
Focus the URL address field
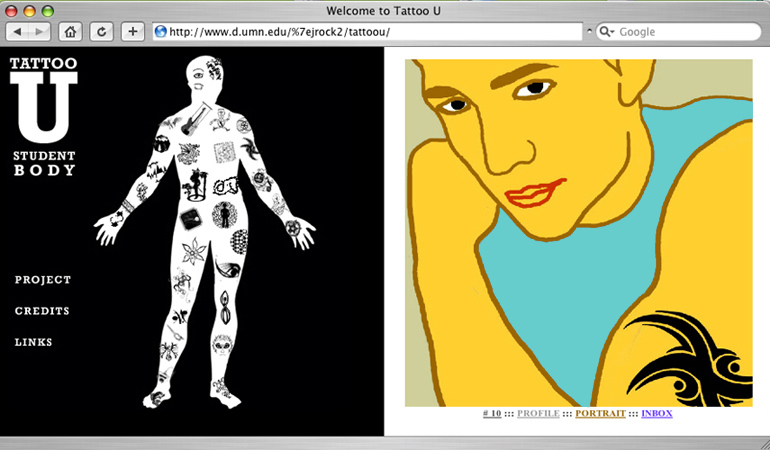370,32
